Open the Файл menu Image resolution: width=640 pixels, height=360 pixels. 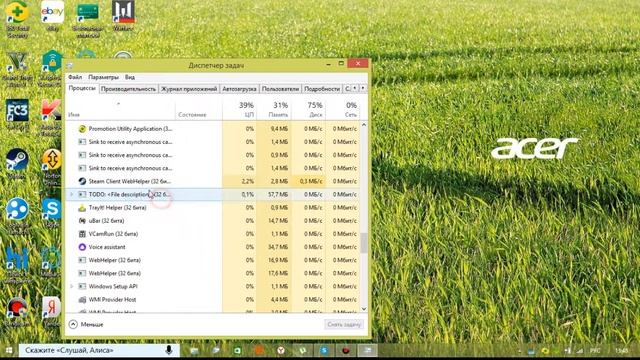[x=75, y=77]
